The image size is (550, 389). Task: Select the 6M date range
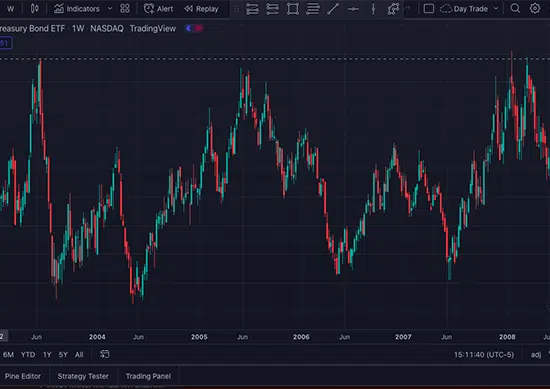point(8,355)
